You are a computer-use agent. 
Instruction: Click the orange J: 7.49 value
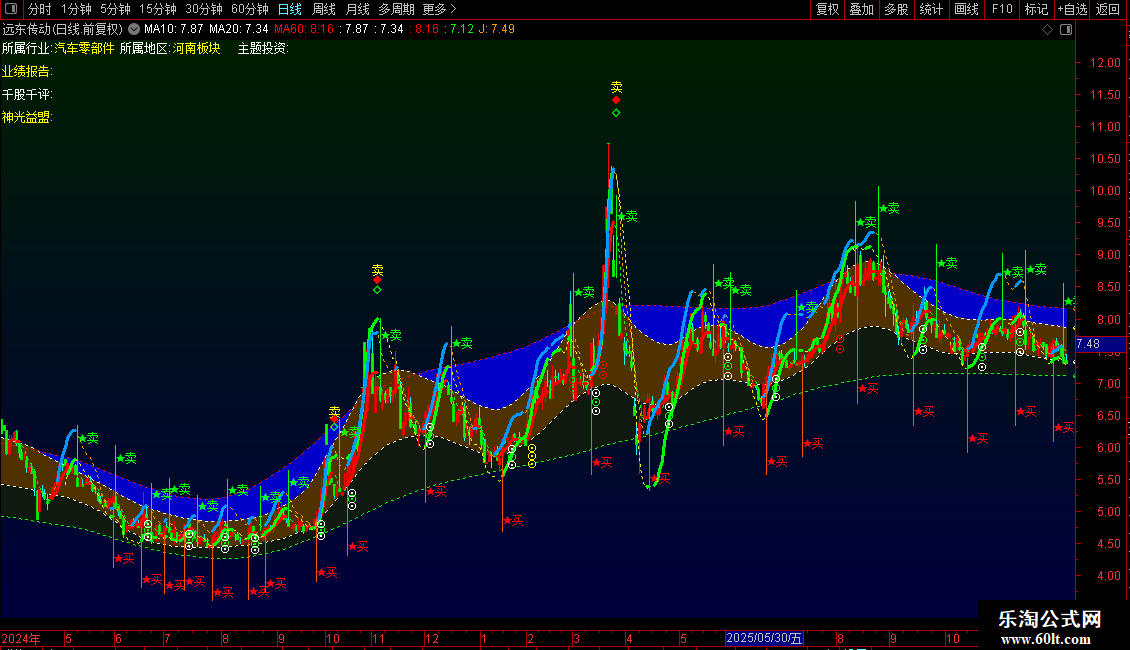(x=497, y=29)
